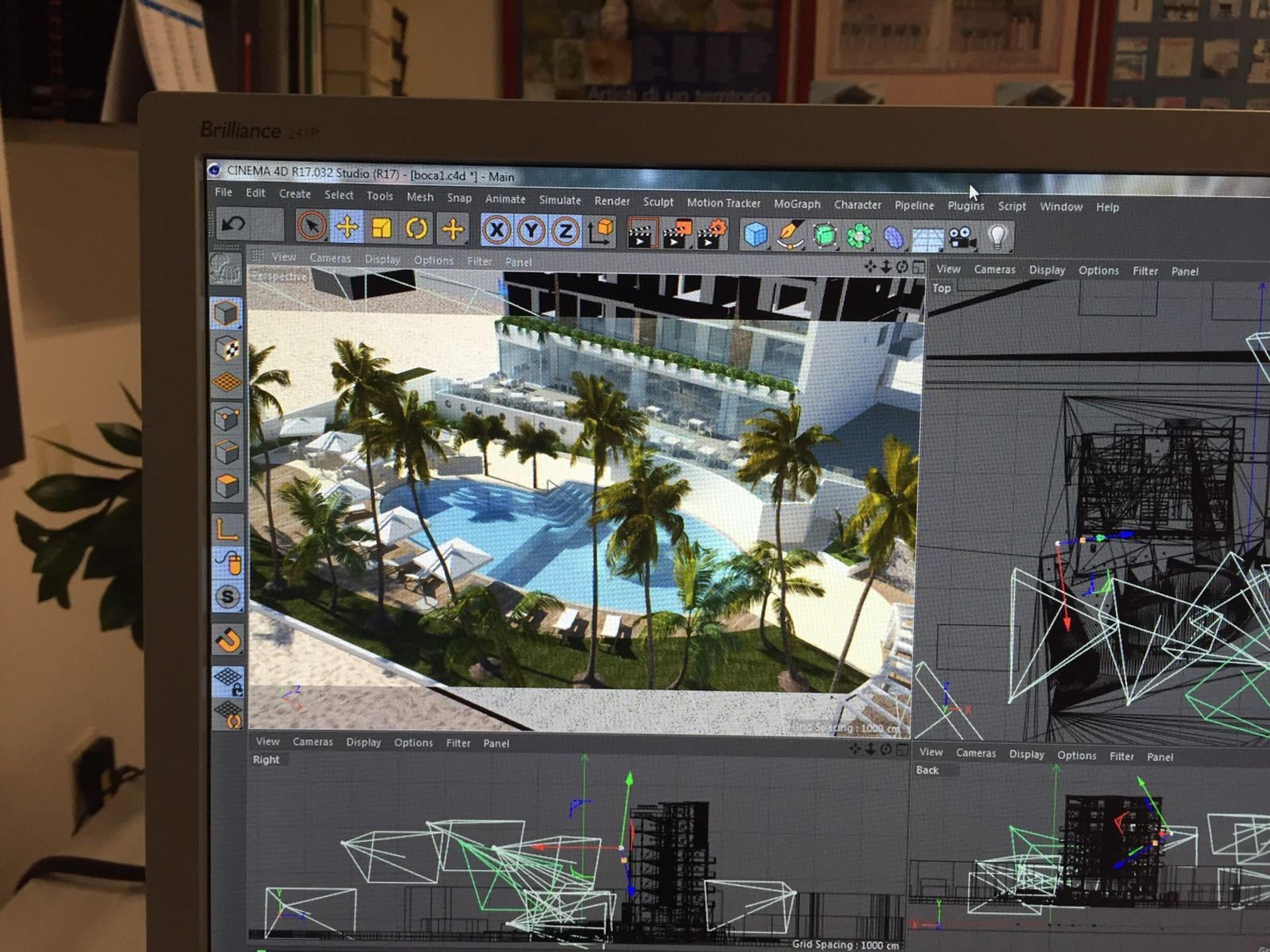Open Cameras dropdown in Perspective viewport
Screen dimensions: 1270x952
(x=330, y=259)
